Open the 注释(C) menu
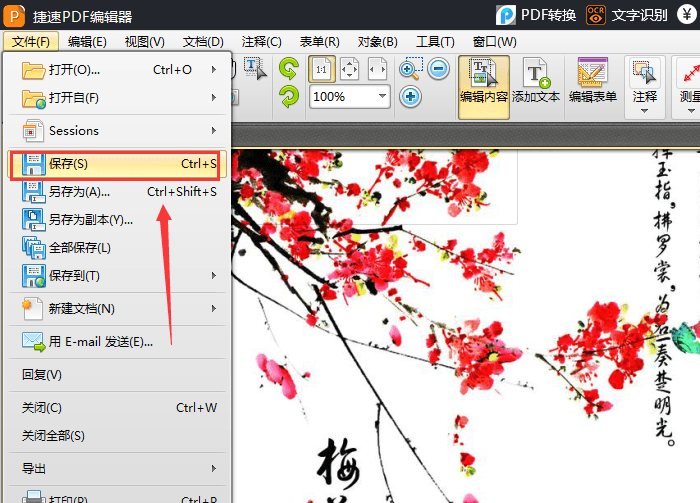The width and height of the screenshot is (700, 503). click(x=262, y=42)
